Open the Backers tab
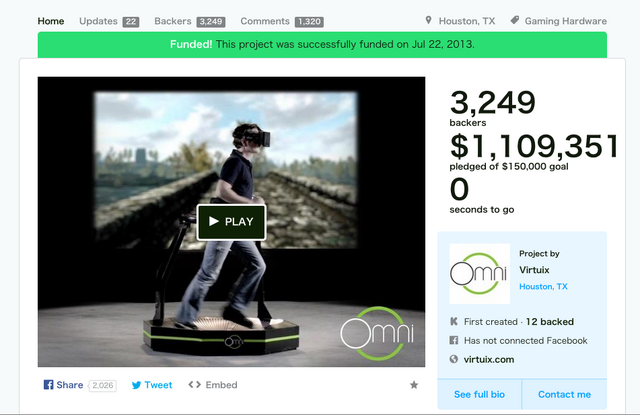Screen dimensions: 640x415 (190, 21)
